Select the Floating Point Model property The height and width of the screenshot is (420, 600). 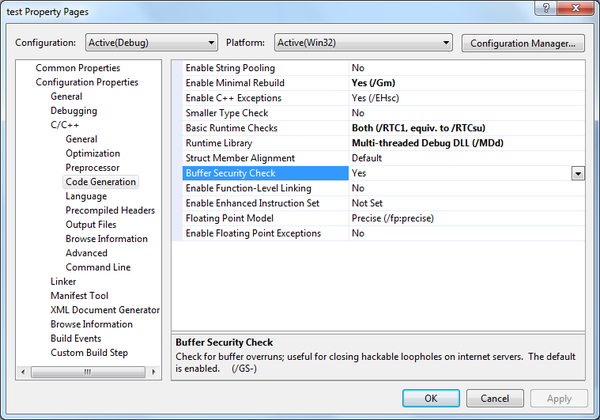point(266,218)
